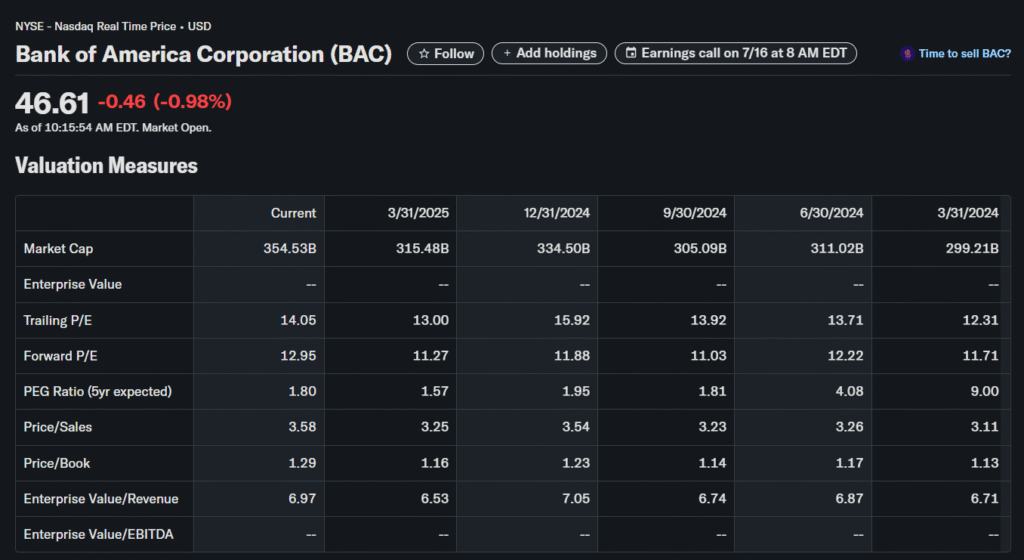Viewport: 1024px width, 560px height.
Task: Select the 3/31/2025 column header
Action: pos(418,213)
